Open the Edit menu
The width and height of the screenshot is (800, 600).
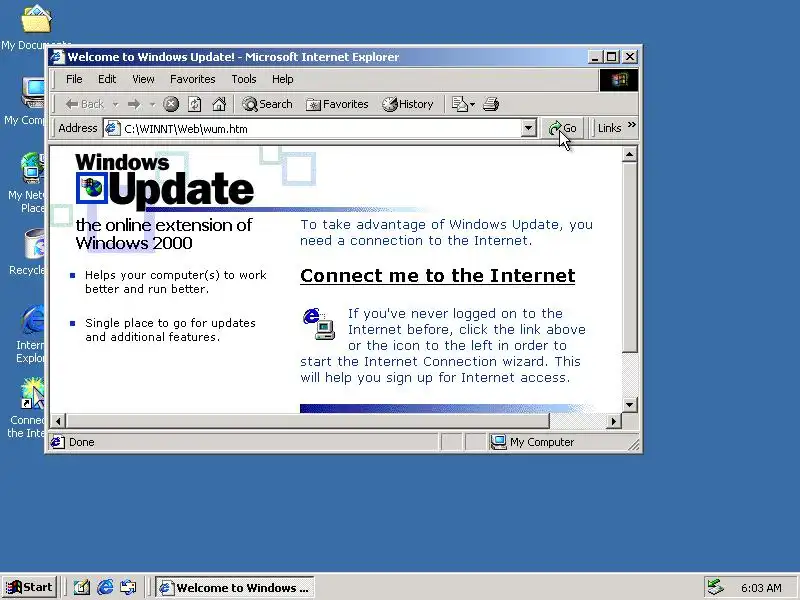pos(107,79)
